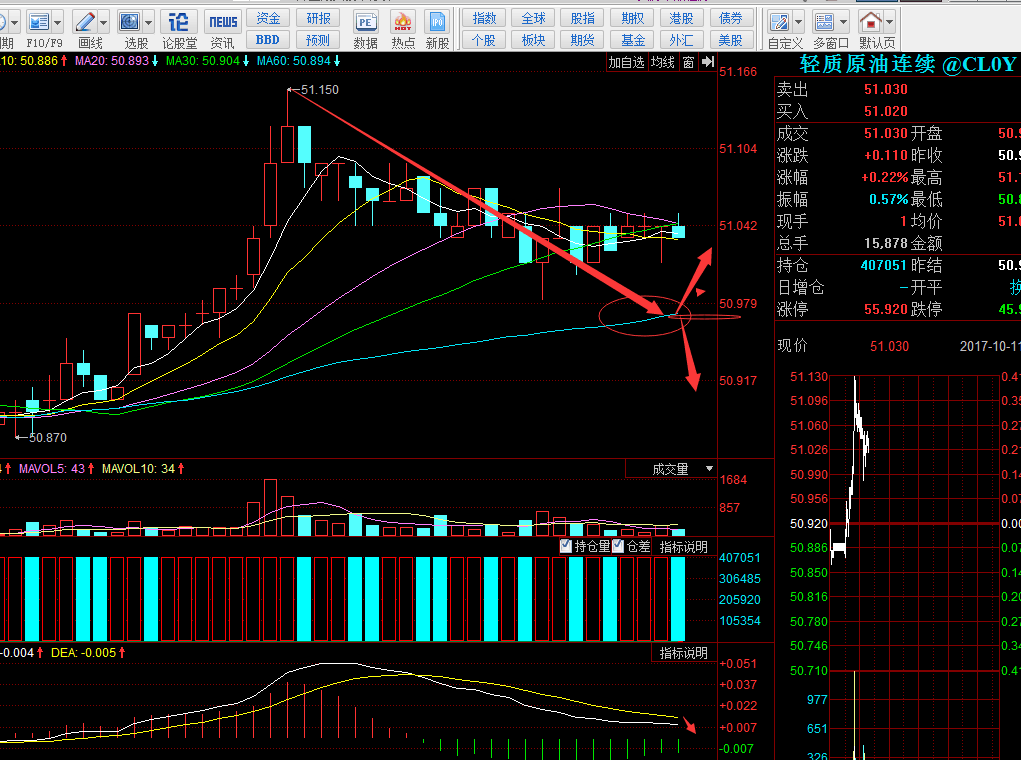The image size is (1021, 760).
Task: Click the collapse arrow next to 窗
Action: tap(706, 62)
